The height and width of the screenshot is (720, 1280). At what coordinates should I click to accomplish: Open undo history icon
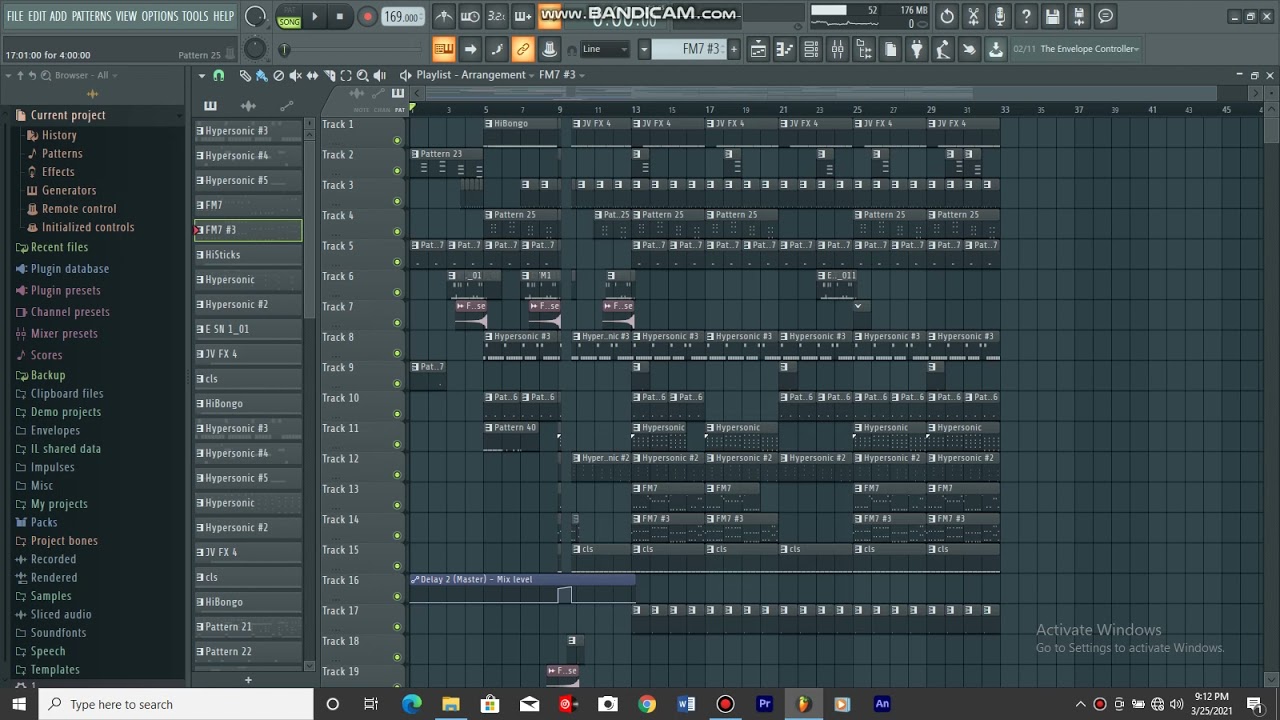947,16
